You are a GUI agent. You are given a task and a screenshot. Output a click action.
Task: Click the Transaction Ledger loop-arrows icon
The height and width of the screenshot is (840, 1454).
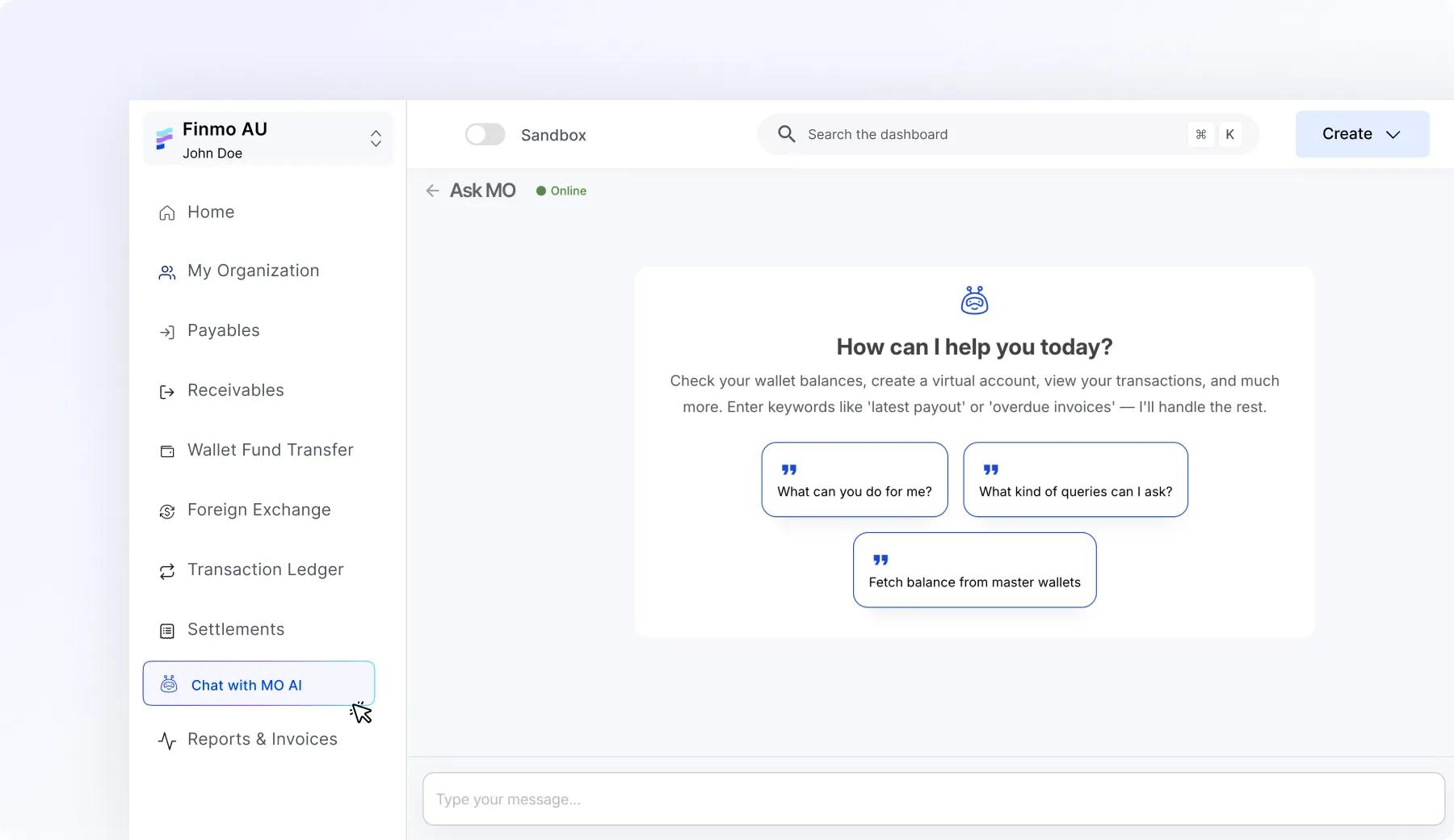tap(167, 571)
